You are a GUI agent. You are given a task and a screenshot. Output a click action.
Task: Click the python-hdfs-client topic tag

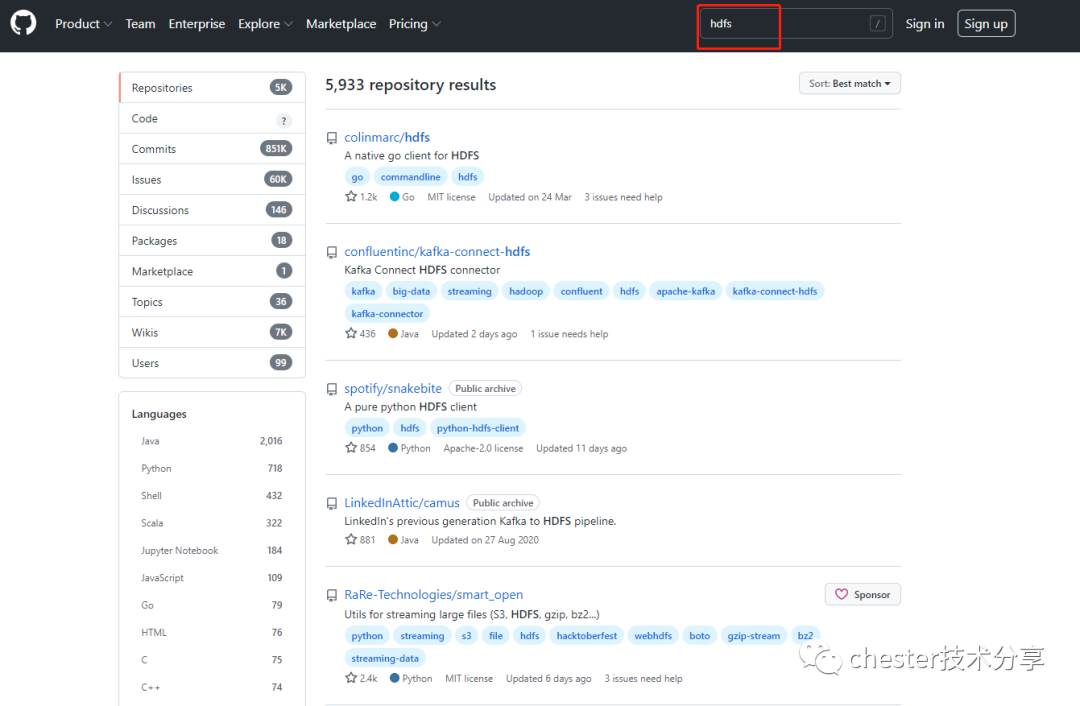(x=478, y=428)
